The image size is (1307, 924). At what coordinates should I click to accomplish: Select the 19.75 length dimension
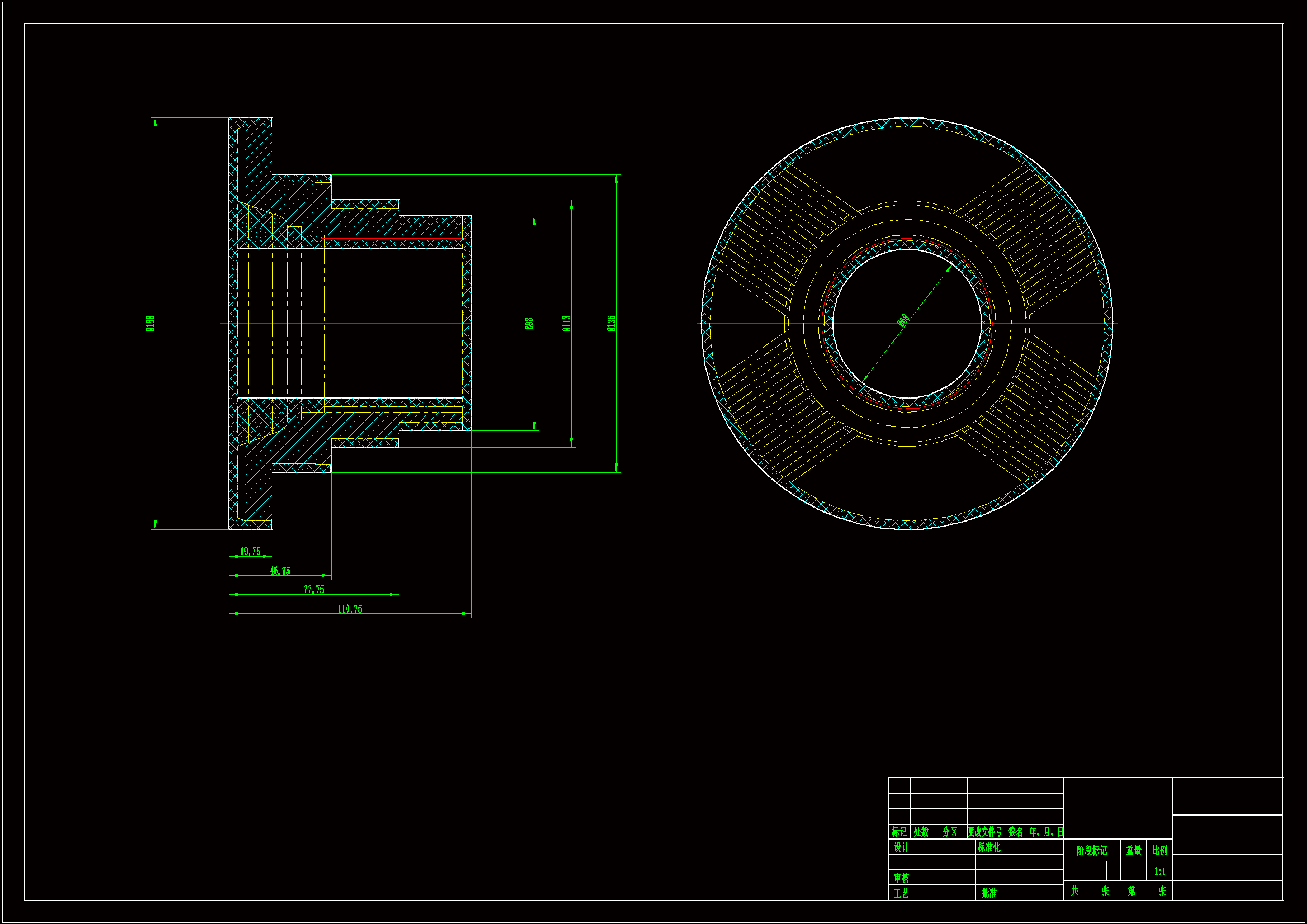coord(250,551)
